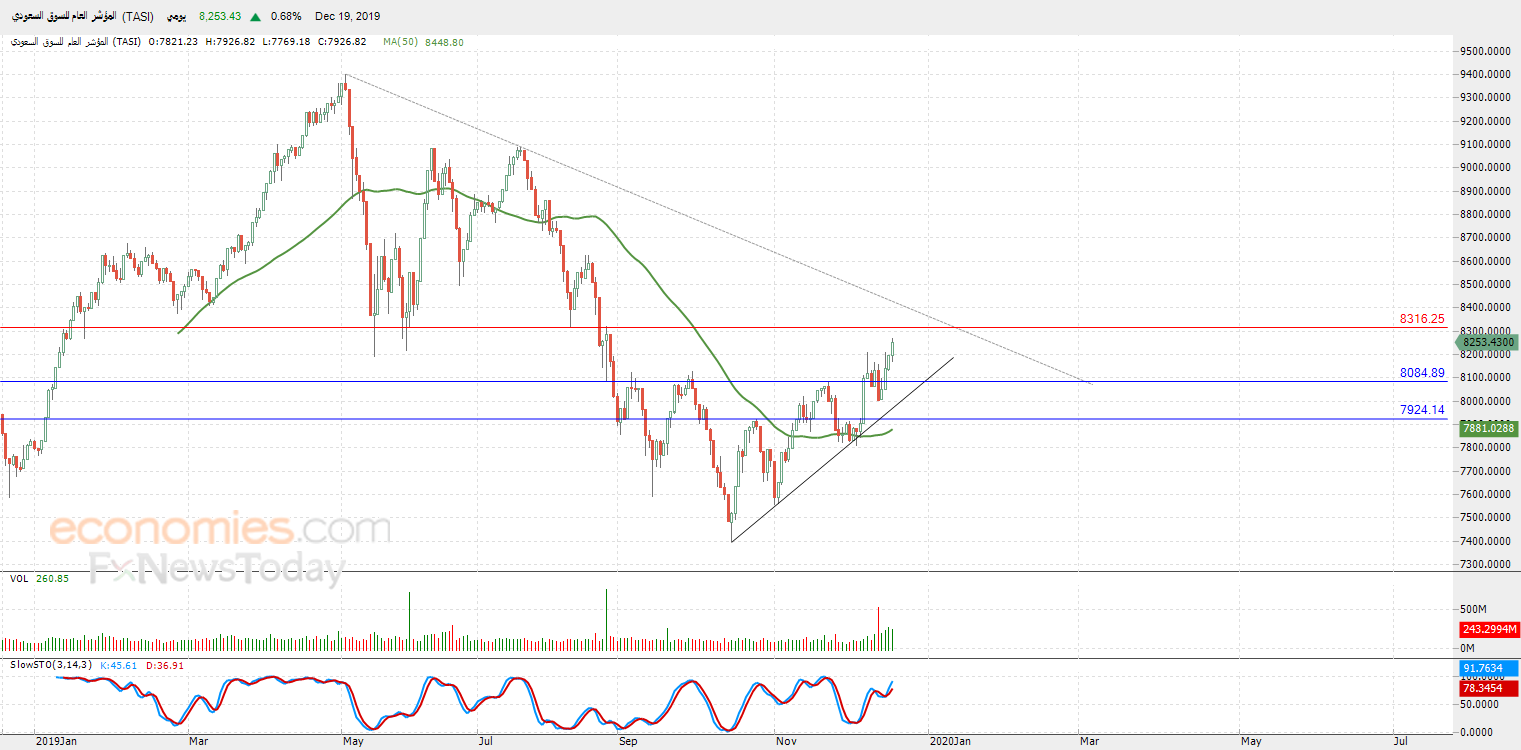Screen dimensions: 1521x750
Task: Click the green 7881.0288 MA value tag
Action: pyautogui.click(x=1488, y=428)
